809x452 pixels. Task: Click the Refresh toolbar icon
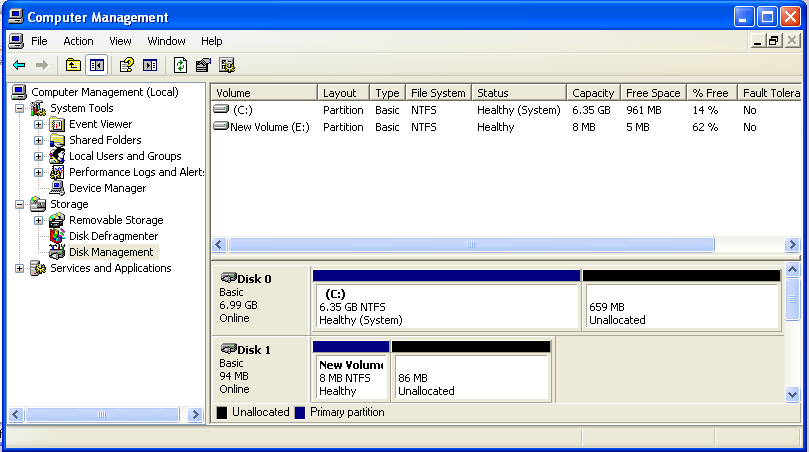point(180,65)
